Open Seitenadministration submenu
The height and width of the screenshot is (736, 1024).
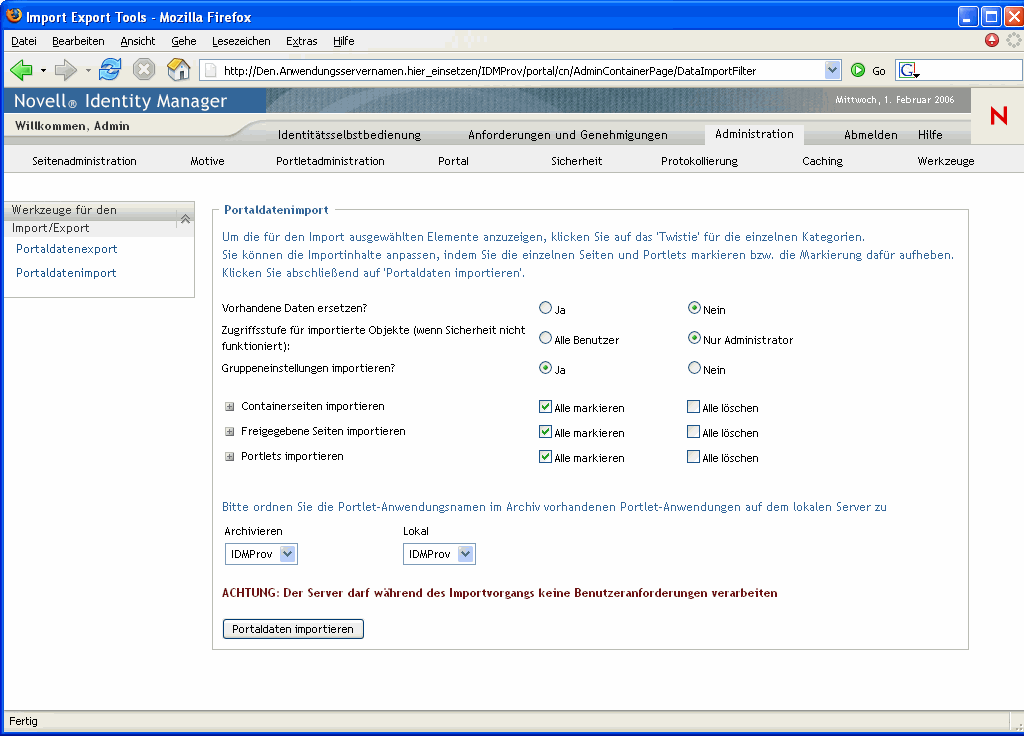pos(84,161)
